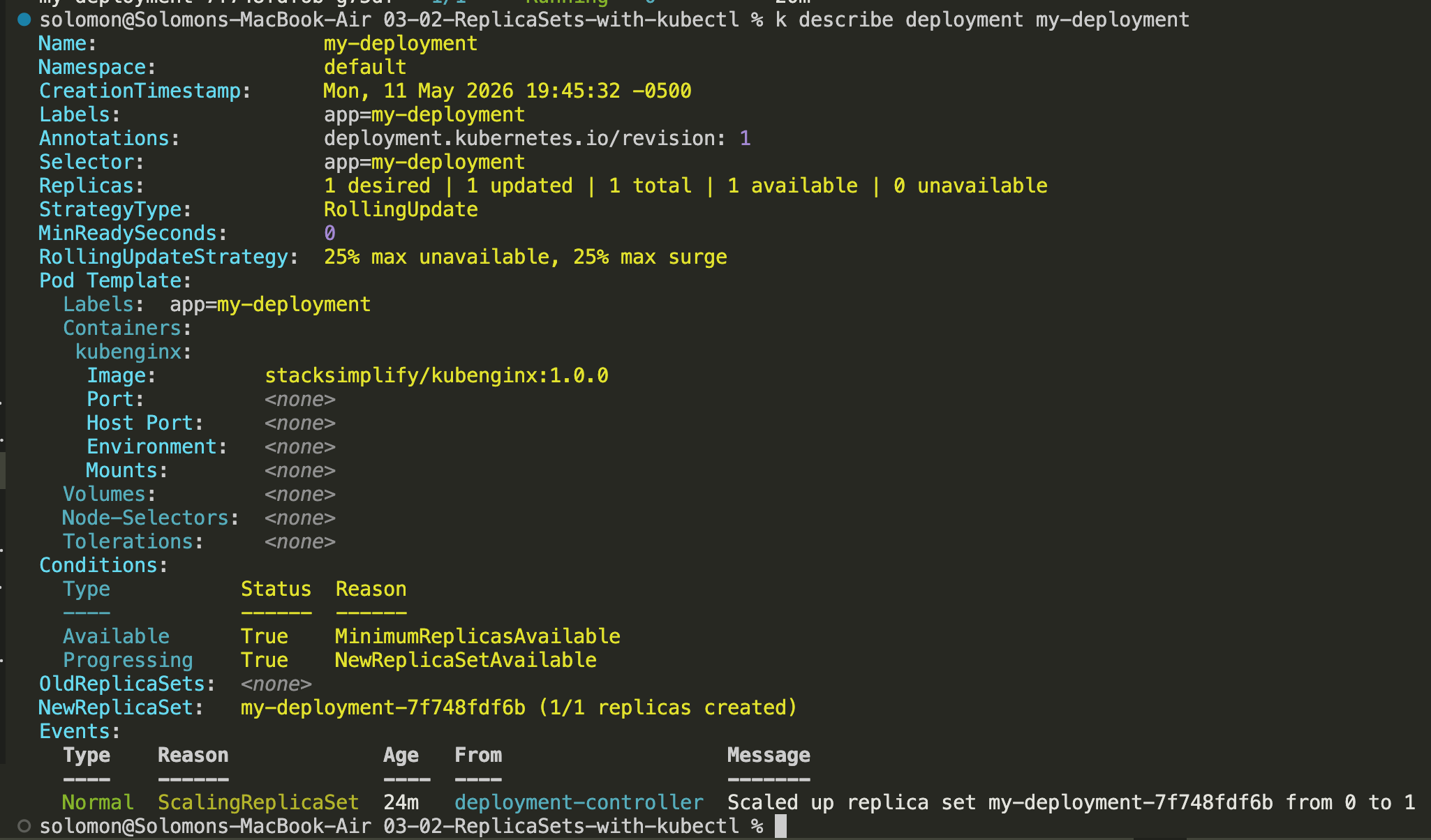
Task: Click the '0 unavailable' replicas text
Action: [970, 186]
